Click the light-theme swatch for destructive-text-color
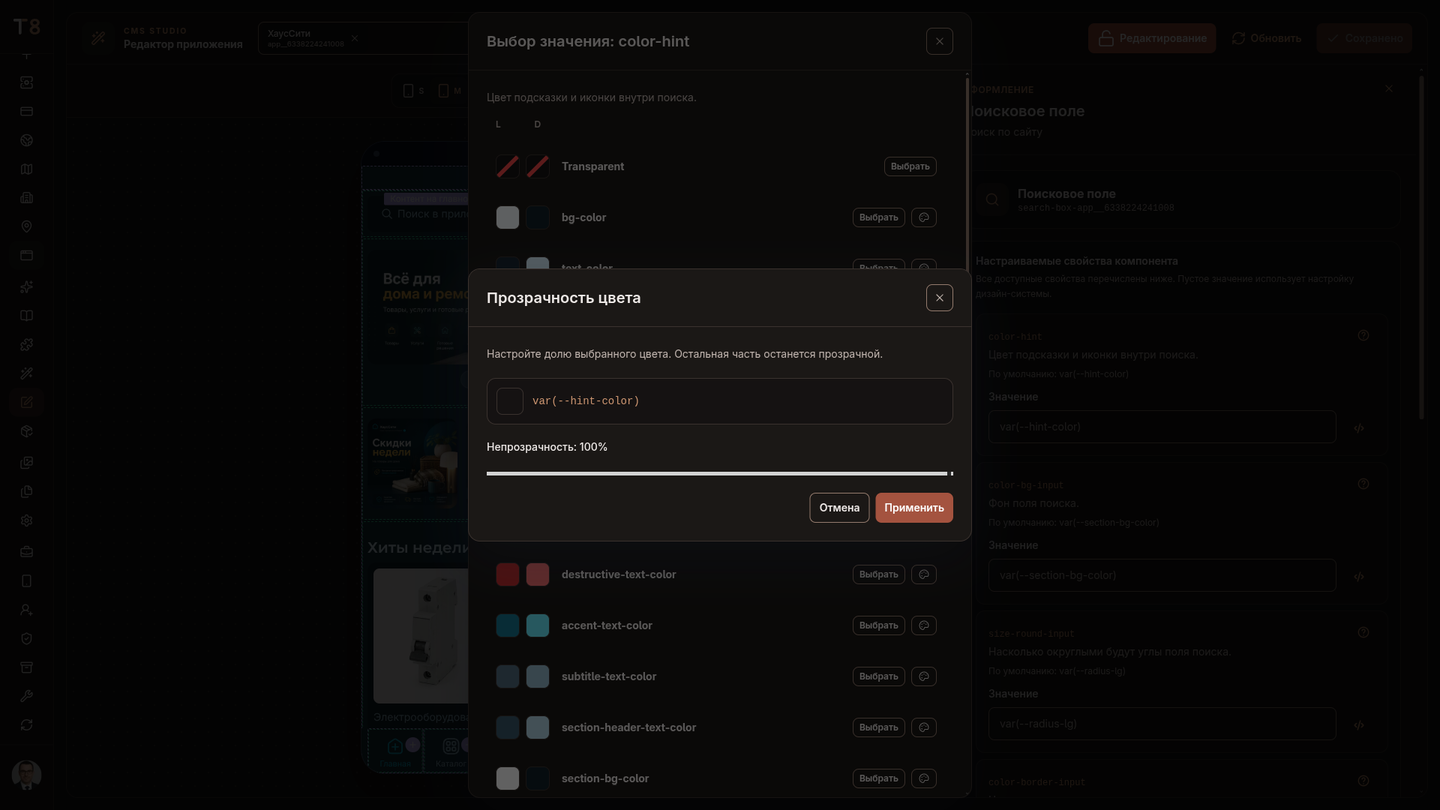 [x=508, y=574]
